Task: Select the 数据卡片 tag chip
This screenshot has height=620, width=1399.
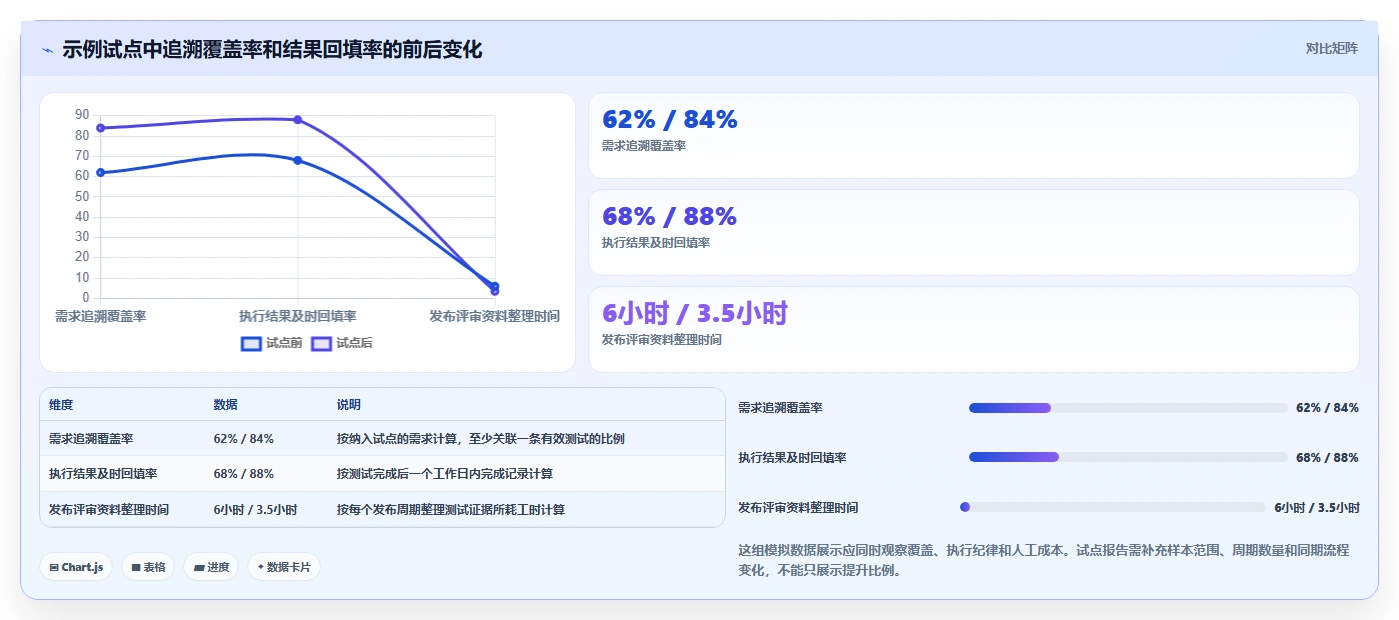Action: [284, 567]
